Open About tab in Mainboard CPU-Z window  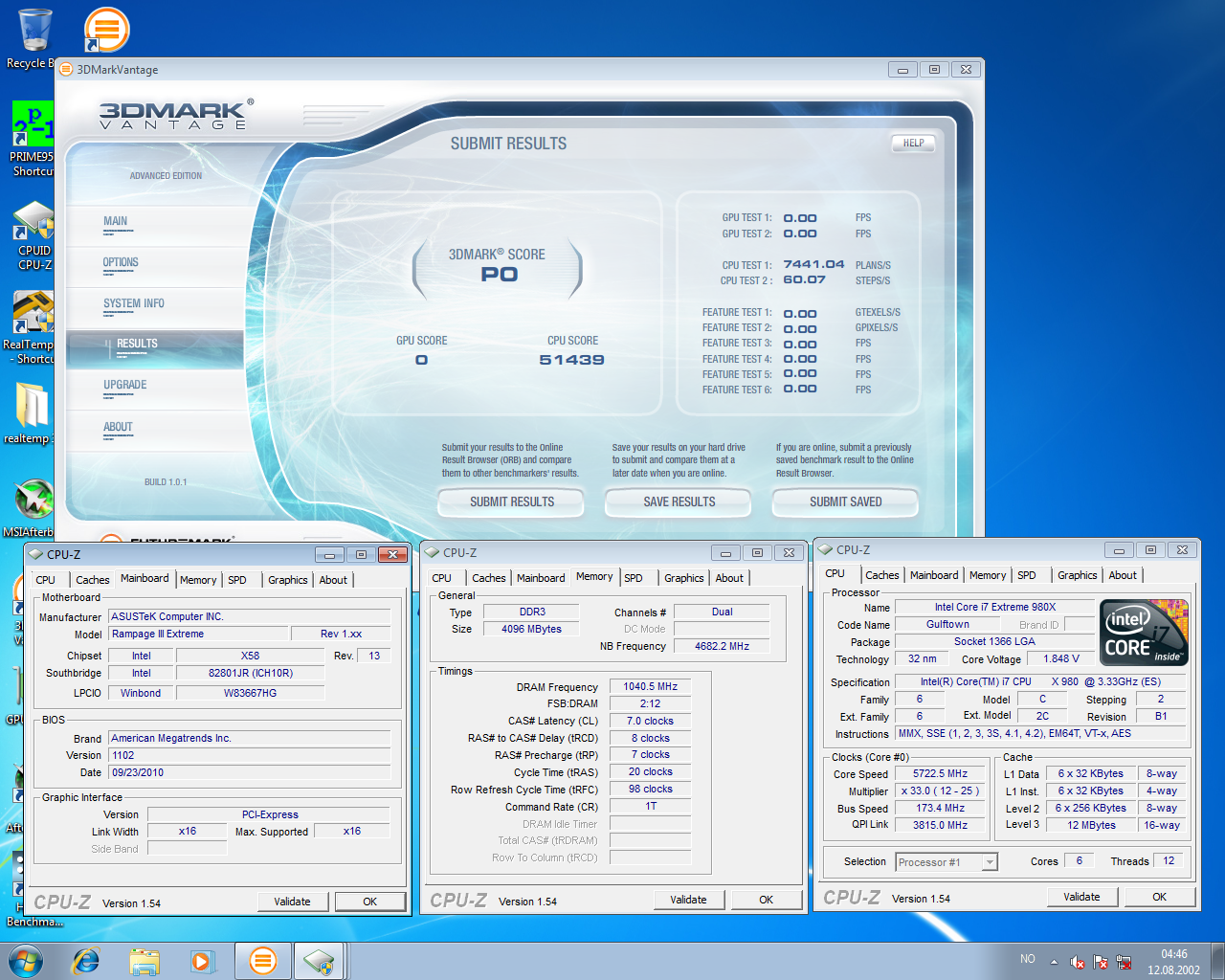[333, 580]
